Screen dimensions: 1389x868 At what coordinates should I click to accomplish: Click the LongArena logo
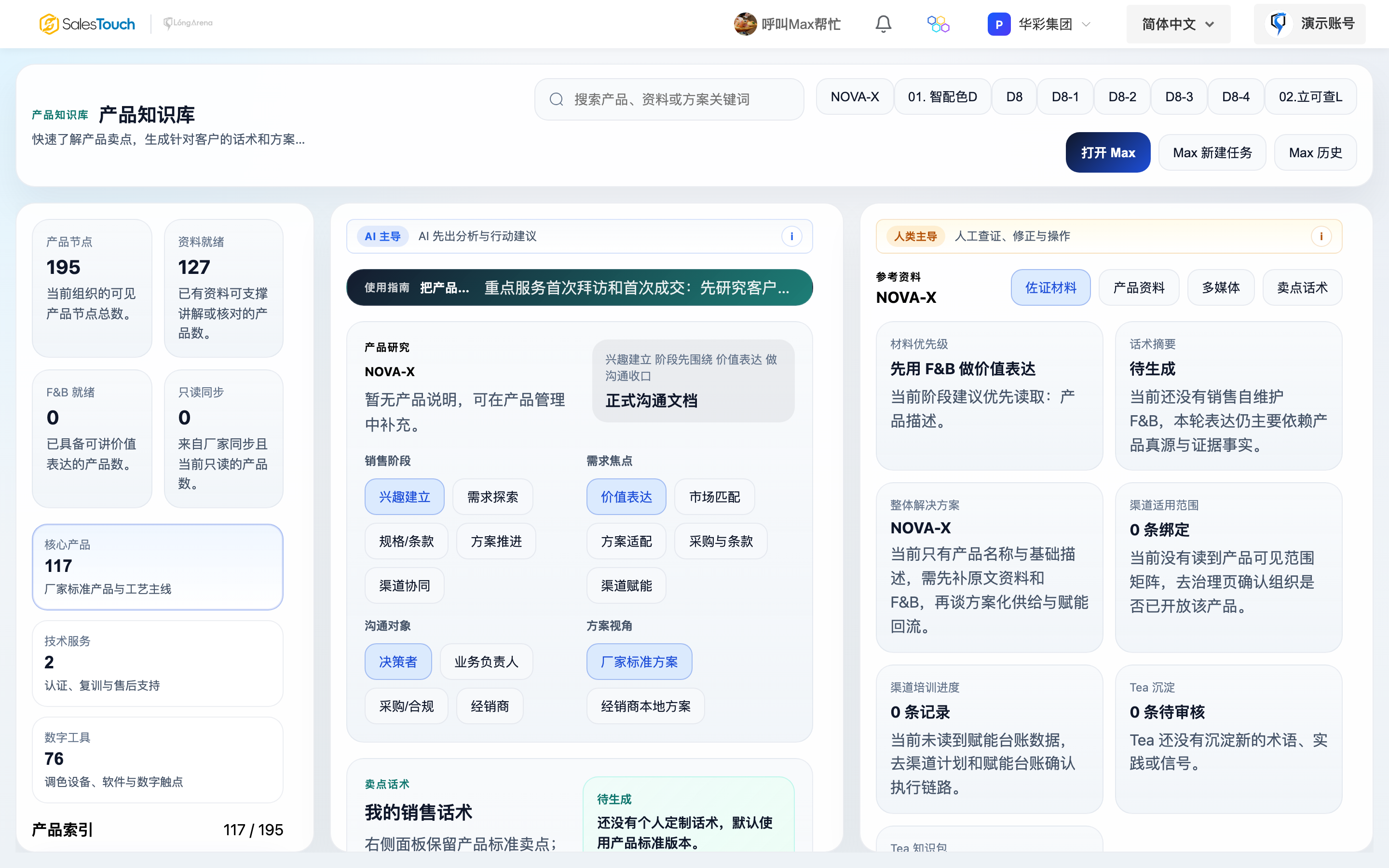pyautogui.click(x=188, y=24)
